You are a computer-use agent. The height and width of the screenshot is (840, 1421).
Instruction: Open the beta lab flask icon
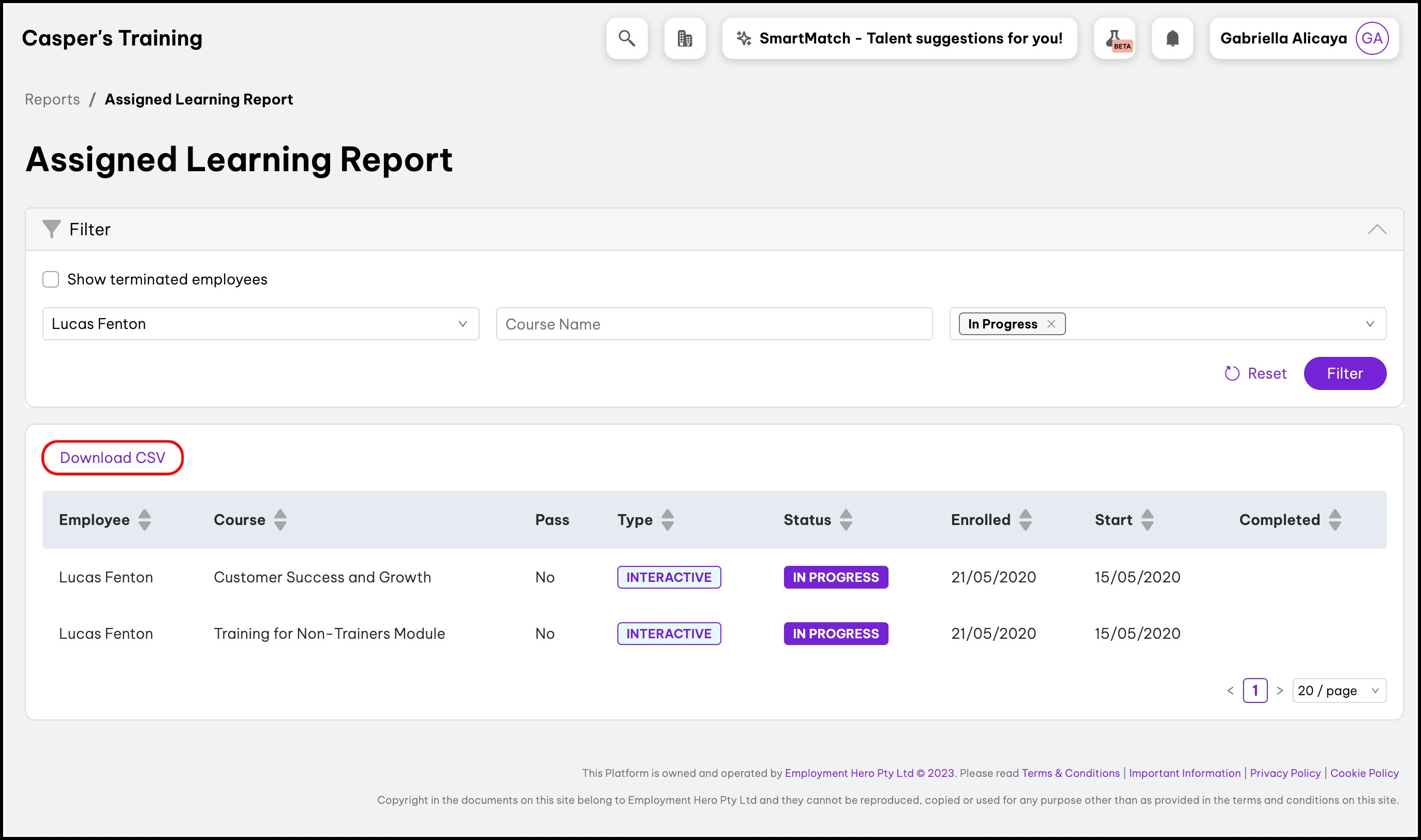(1114, 38)
